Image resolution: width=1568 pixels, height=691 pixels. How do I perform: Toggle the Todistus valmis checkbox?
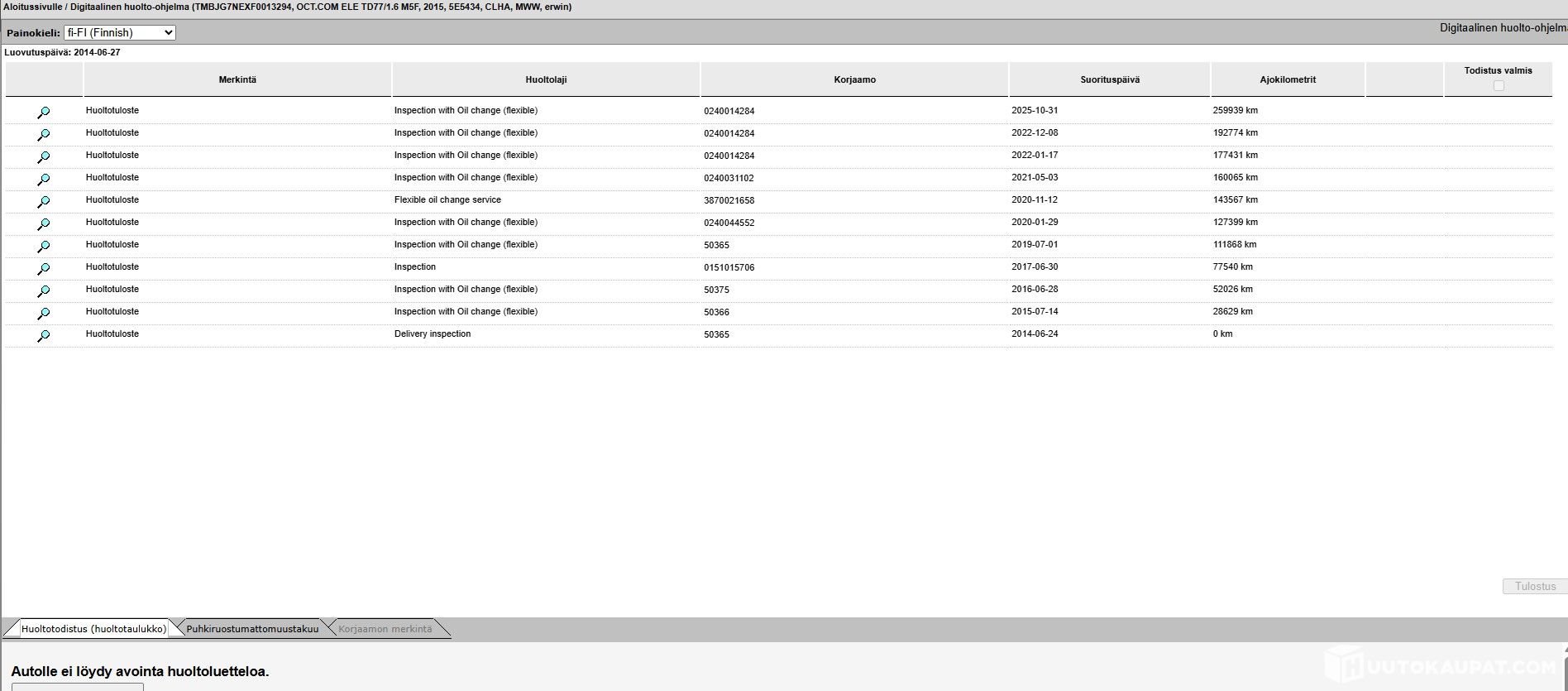click(1499, 86)
